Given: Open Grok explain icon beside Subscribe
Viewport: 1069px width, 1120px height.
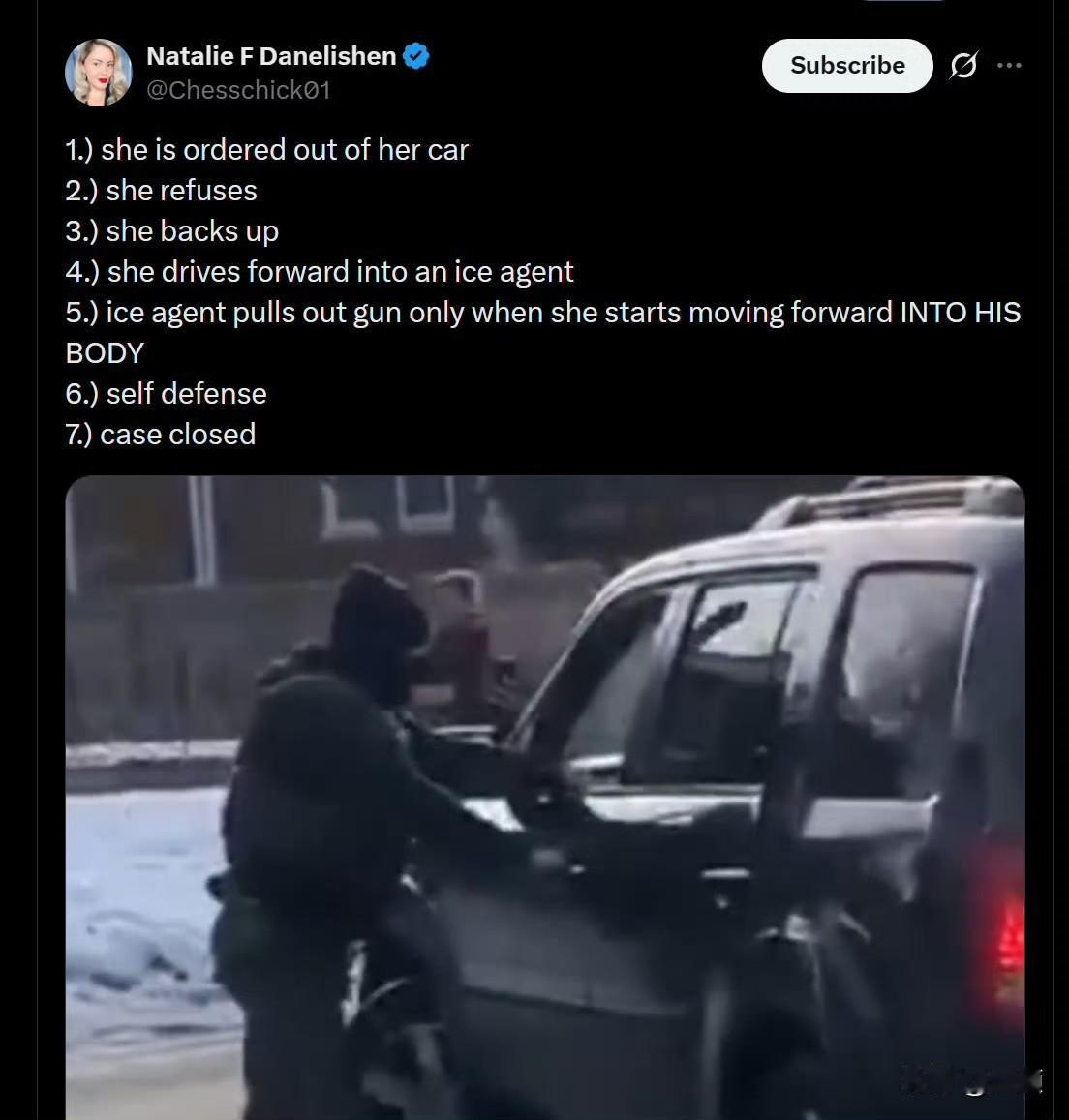Looking at the screenshot, I should click(963, 66).
